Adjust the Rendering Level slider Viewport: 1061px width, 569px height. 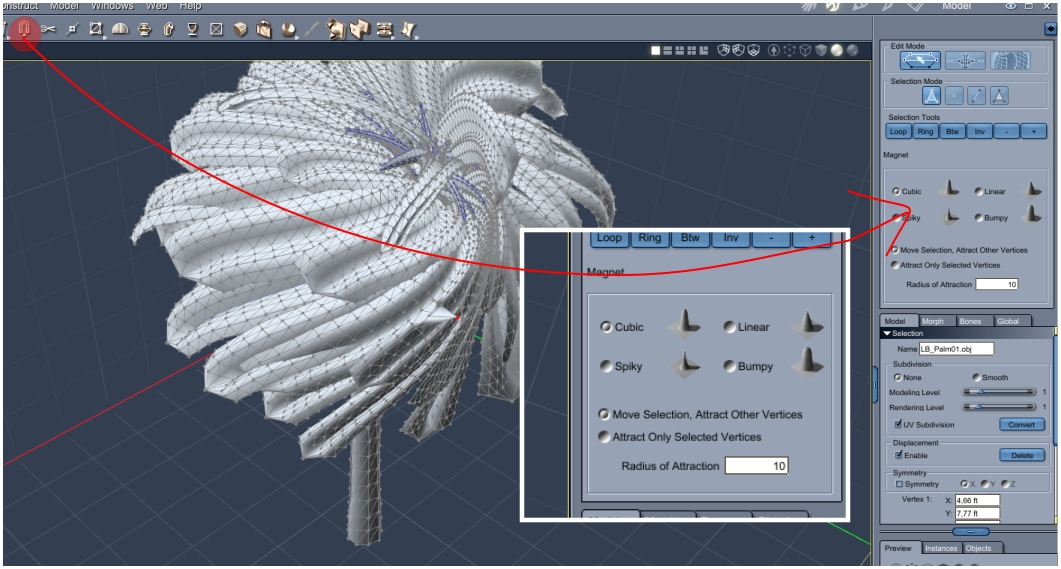click(x=999, y=407)
